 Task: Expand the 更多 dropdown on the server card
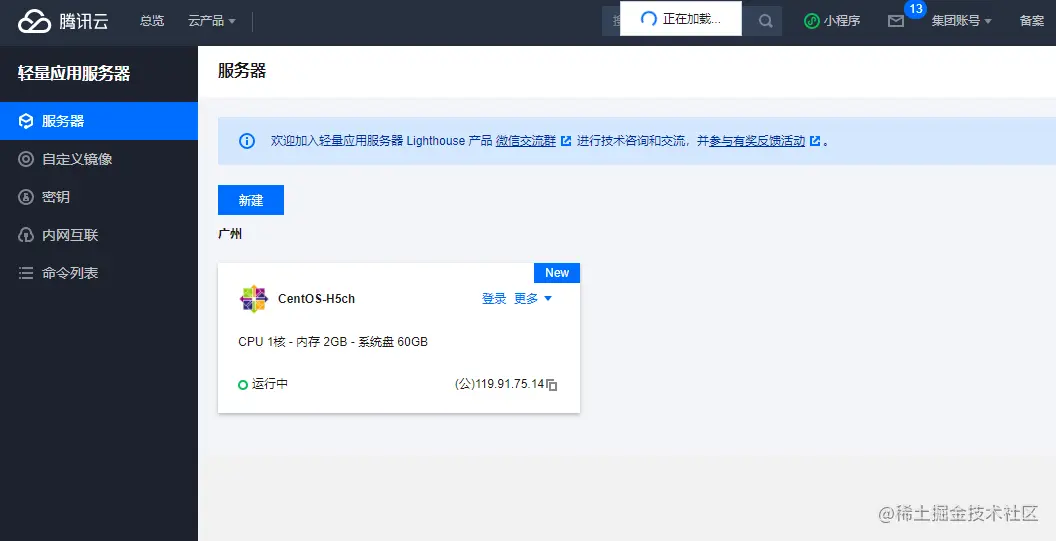(533, 298)
